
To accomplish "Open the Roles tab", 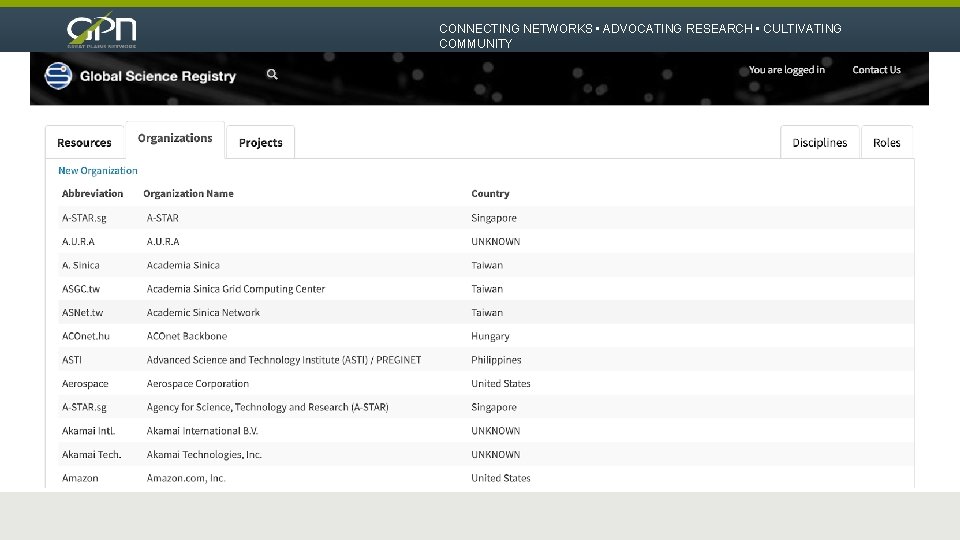I will pyautogui.click(x=887, y=143).
